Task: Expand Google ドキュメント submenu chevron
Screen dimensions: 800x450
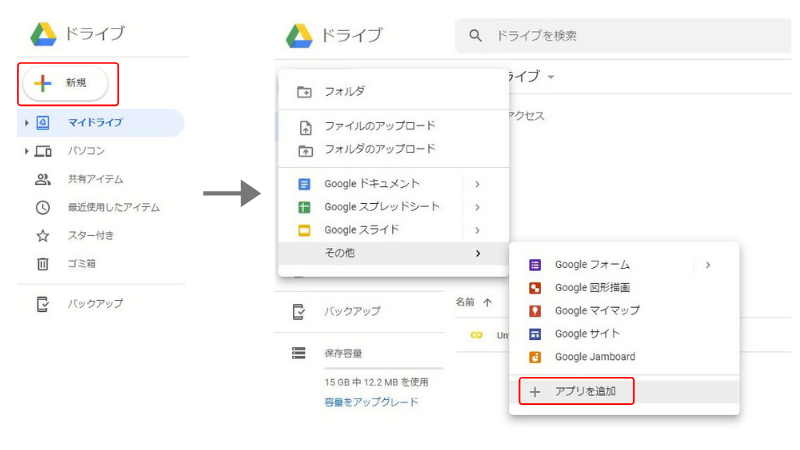Action: pos(477,184)
